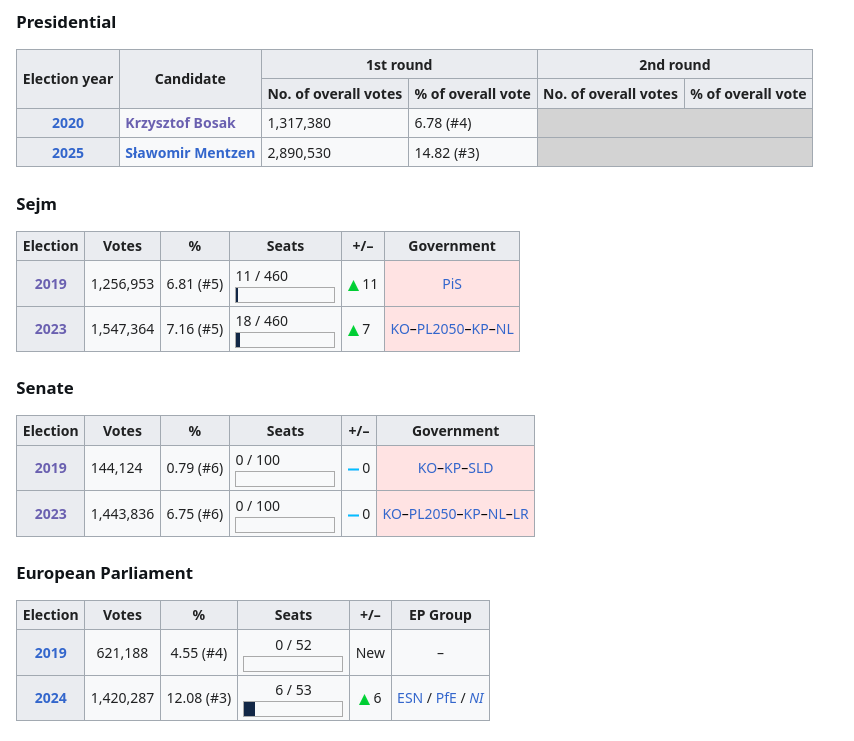The image size is (854, 741).
Task: Click the Senate 2019 0 / 100 seats bar
Action: (285, 479)
